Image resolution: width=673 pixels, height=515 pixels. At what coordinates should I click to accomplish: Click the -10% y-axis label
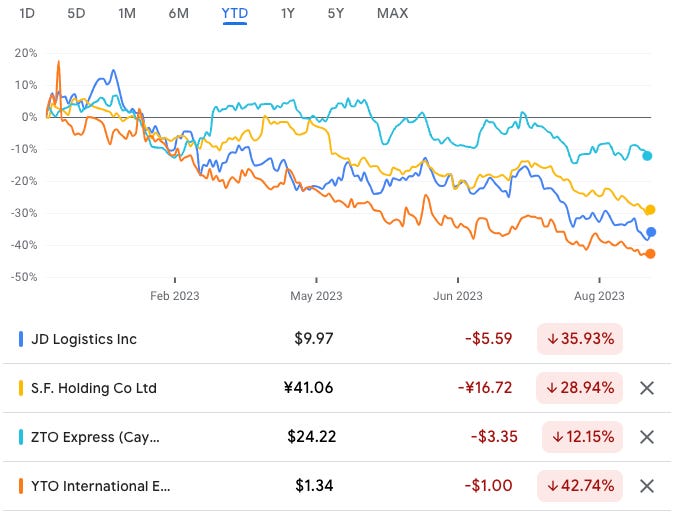pos(24,149)
